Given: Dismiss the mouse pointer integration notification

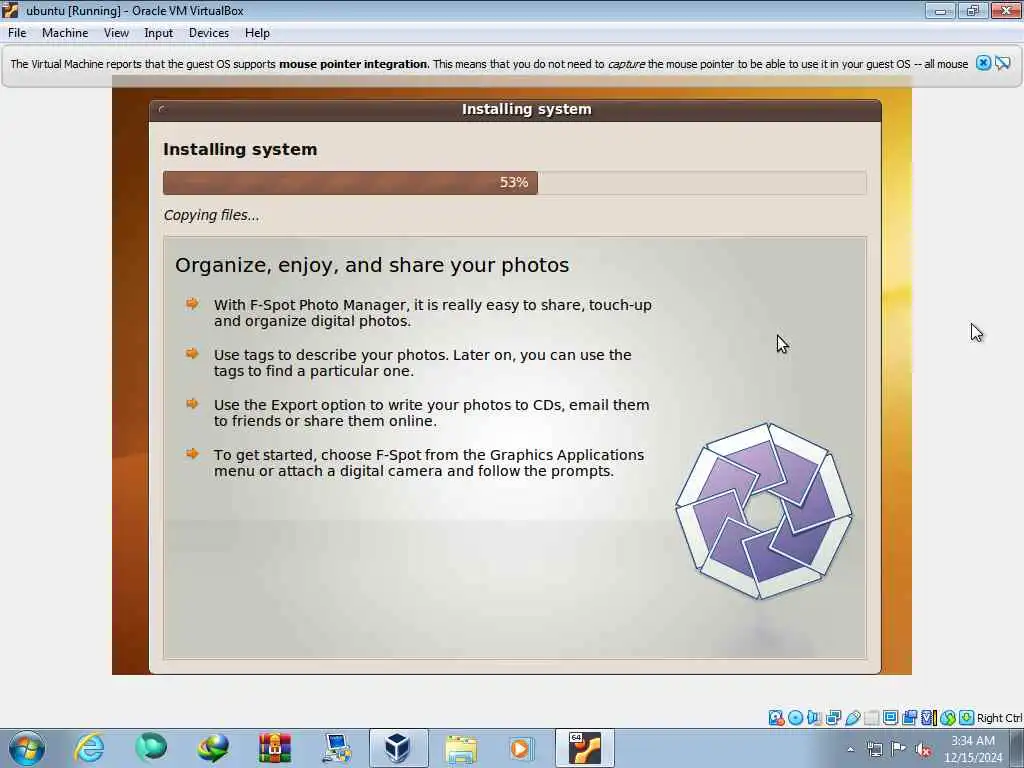Looking at the screenshot, I should tap(983, 63).
